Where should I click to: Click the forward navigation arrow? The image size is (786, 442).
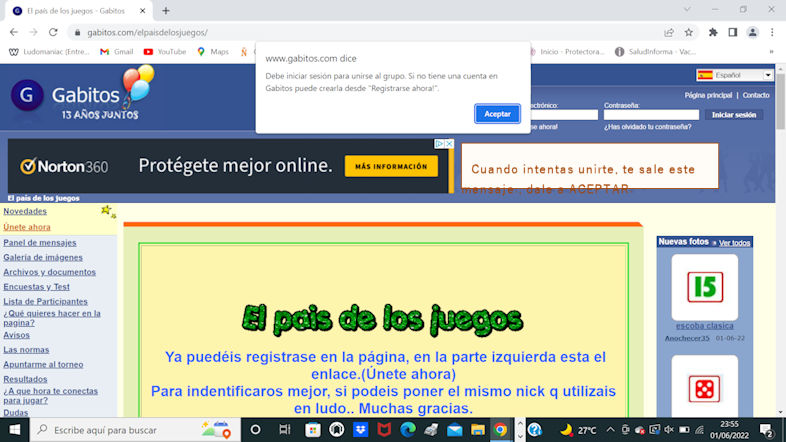[33, 32]
